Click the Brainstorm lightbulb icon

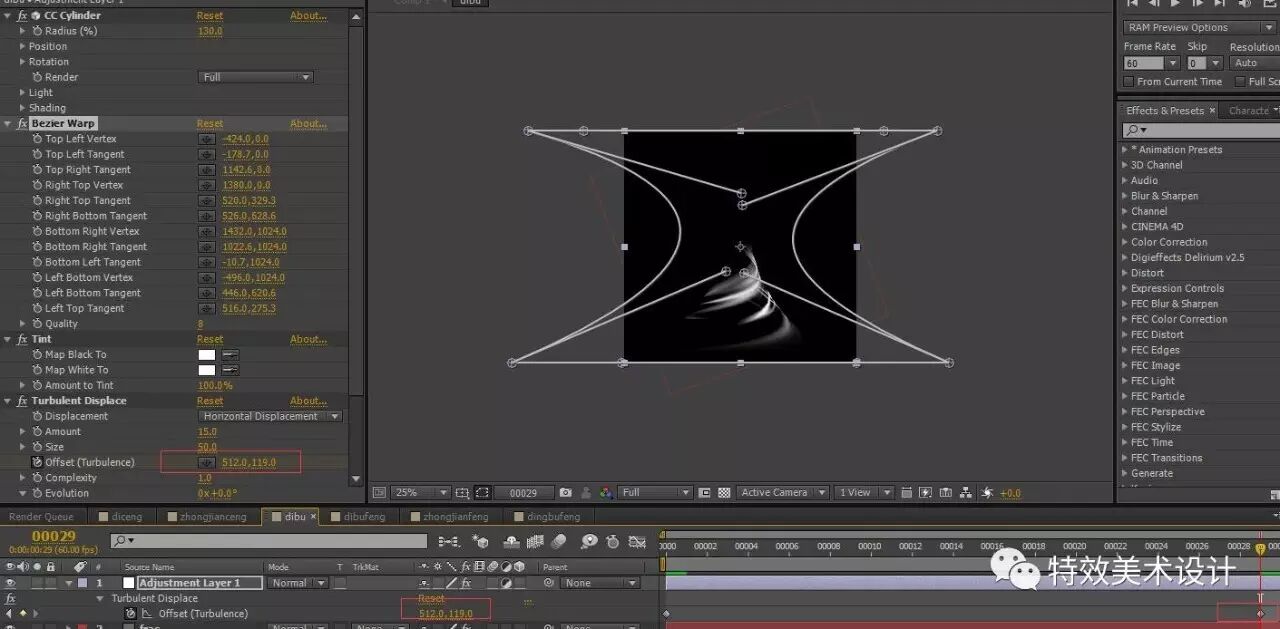pyautogui.click(x=589, y=542)
